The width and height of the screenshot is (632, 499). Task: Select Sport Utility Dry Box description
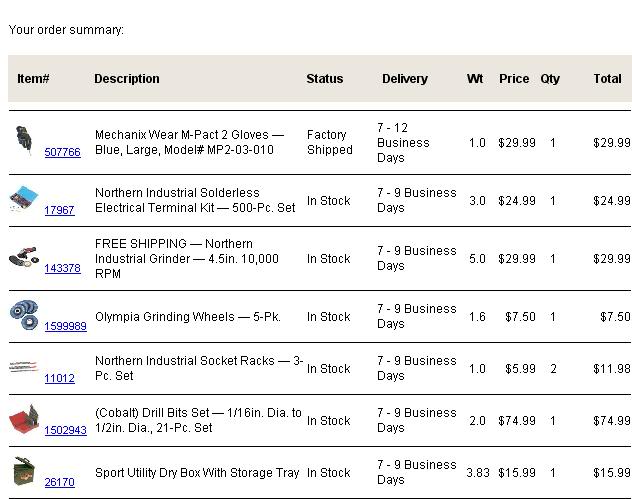click(197, 472)
